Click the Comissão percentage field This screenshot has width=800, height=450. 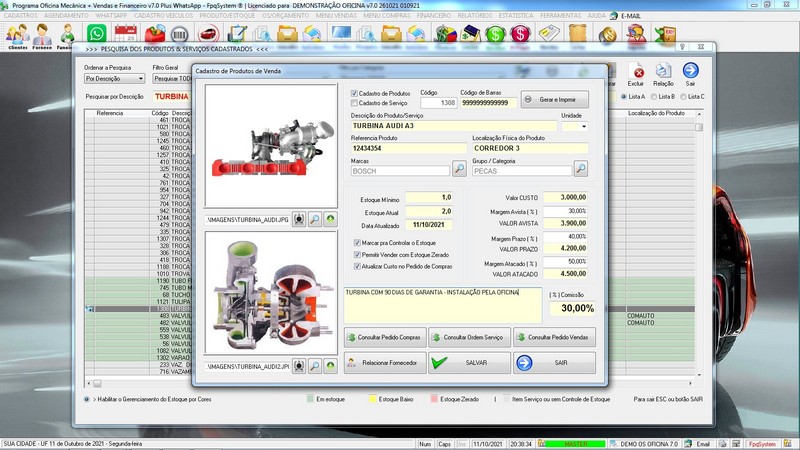(x=572, y=308)
